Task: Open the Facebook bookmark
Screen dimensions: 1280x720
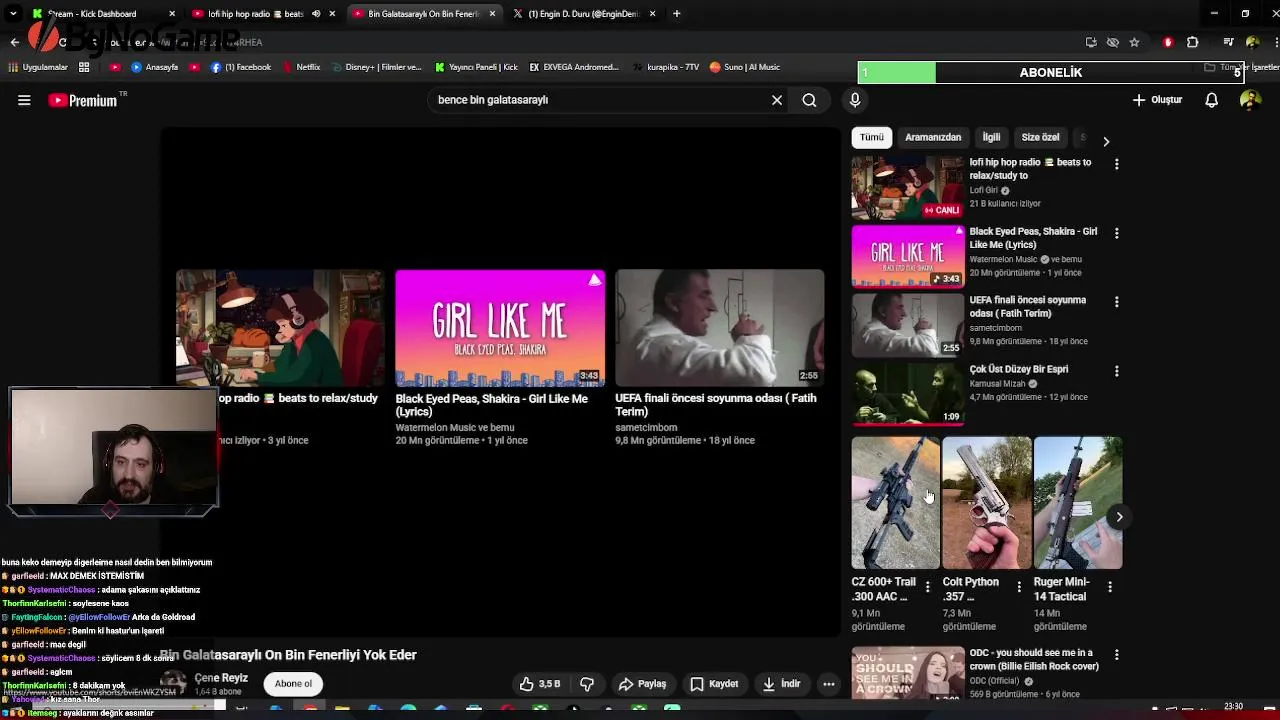Action: [x=241, y=67]
